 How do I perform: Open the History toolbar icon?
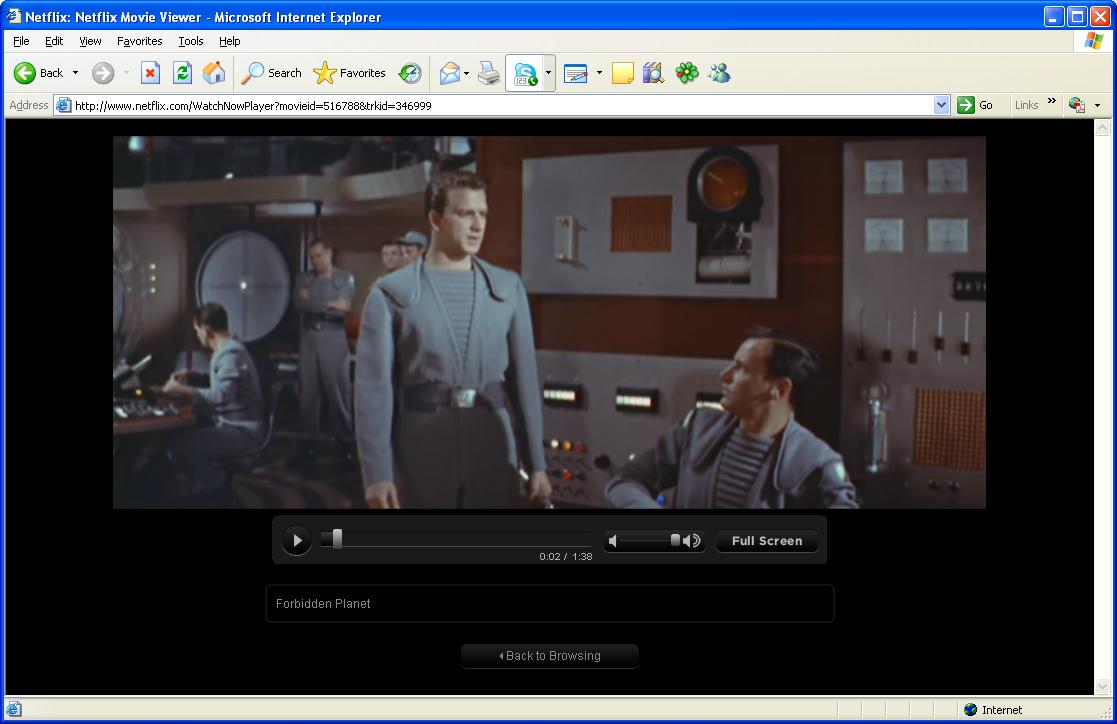(410, 73)
